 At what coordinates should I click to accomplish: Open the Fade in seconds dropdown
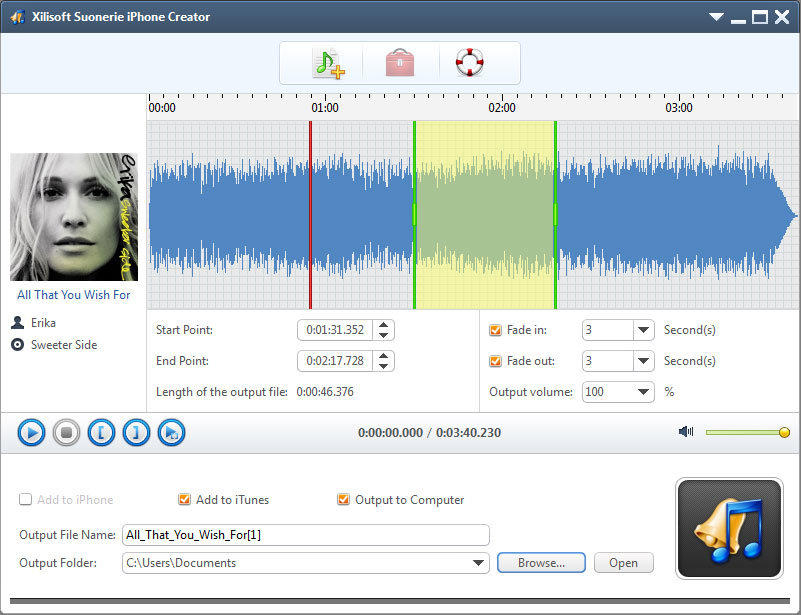coord(644,330)
